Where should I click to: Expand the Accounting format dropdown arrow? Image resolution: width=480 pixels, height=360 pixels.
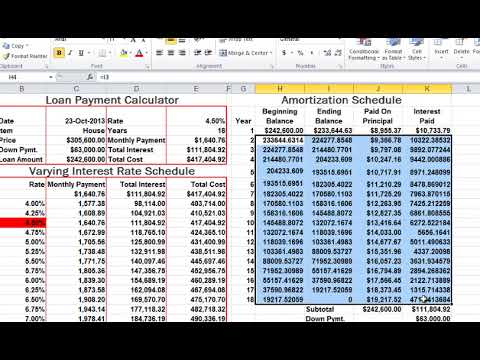point(291,53)
